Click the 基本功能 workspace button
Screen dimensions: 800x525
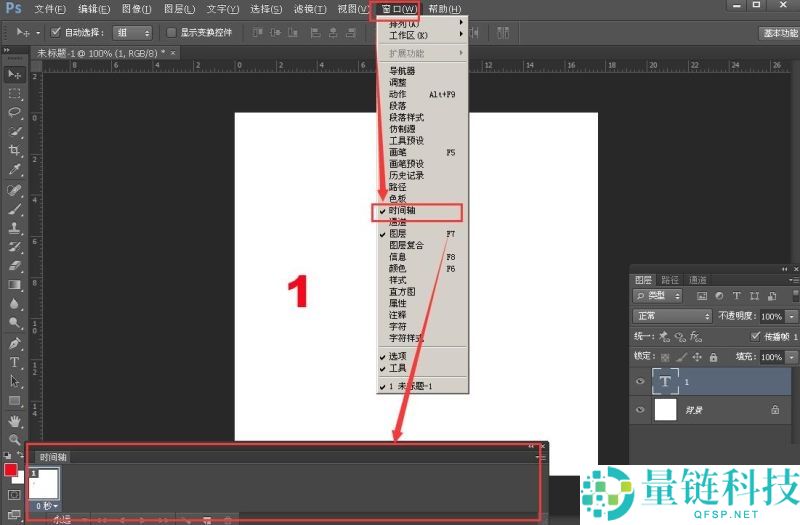(776, 32)
